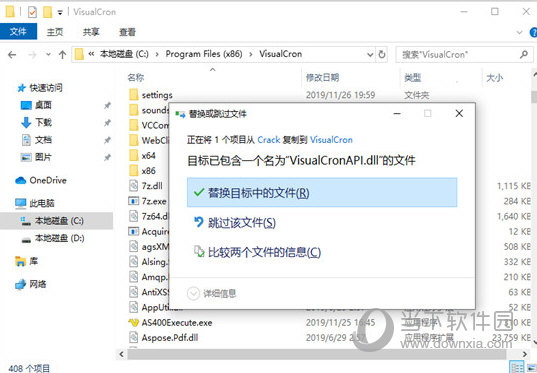Viewport: 537px width, 373px height.
Task: Open the 共享 ribbon tab
Action: point(91,32)
